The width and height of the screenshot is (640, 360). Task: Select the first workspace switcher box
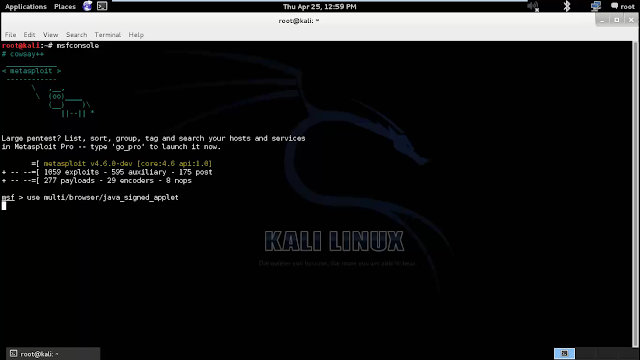tap(564, 353)
